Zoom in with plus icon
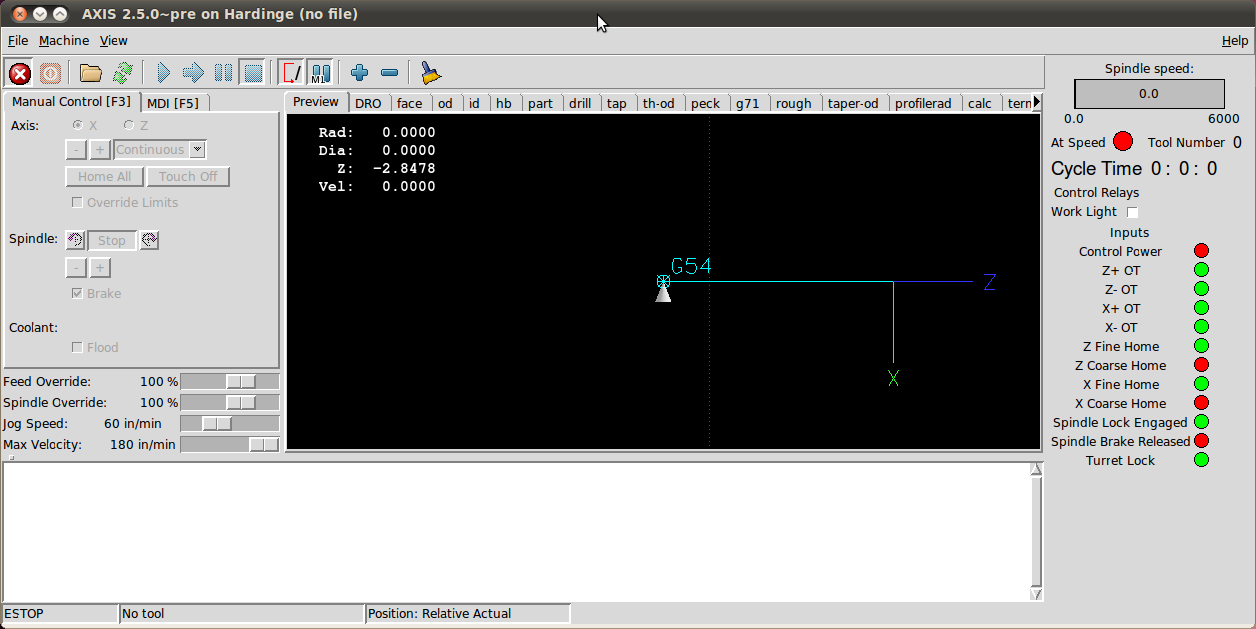Viewport: 1256px width, 629px height. pyautogui.click(x=360, y=73)
